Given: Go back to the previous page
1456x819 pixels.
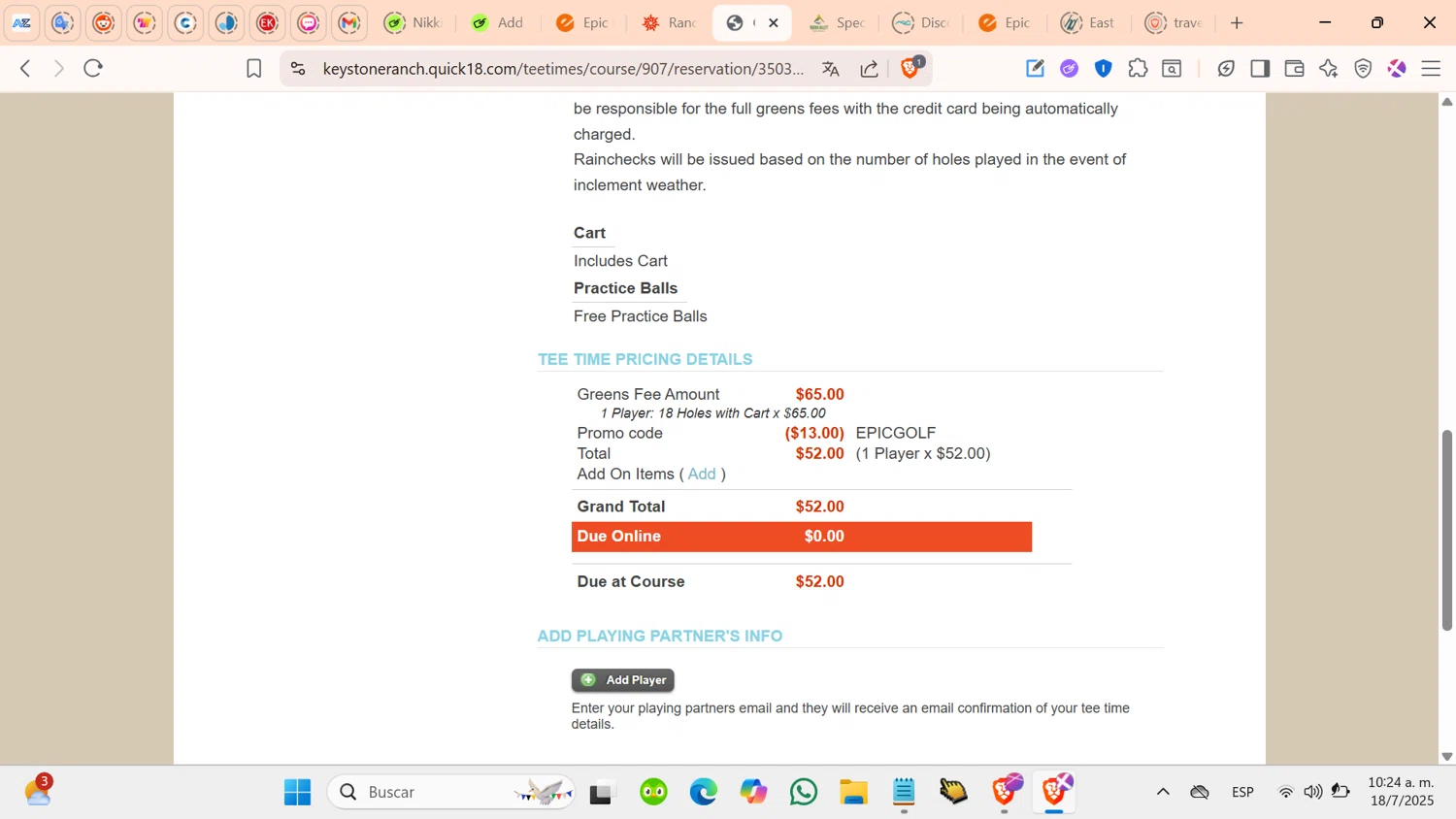Looking at the screenshot, I should [x=25, y=68].
